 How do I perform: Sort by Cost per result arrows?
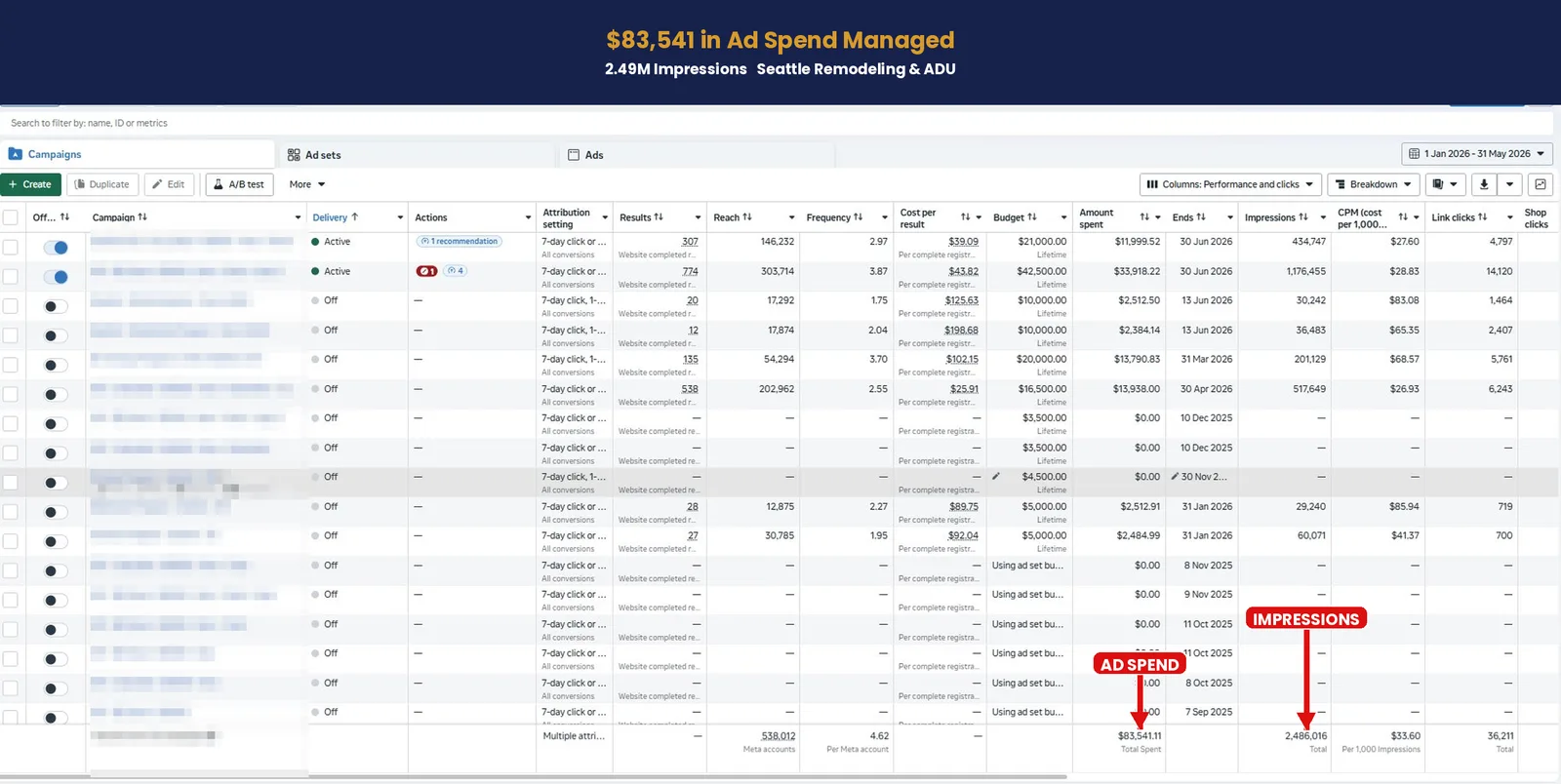tap(965, 217)
